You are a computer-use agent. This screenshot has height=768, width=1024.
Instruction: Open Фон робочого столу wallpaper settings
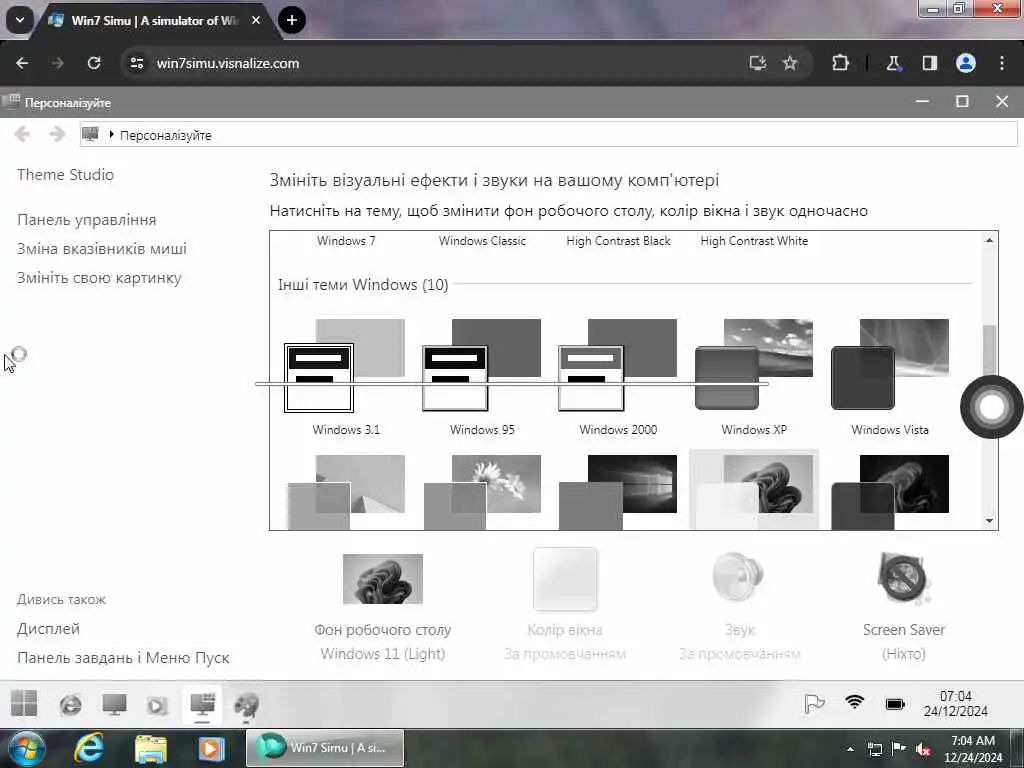383,579
